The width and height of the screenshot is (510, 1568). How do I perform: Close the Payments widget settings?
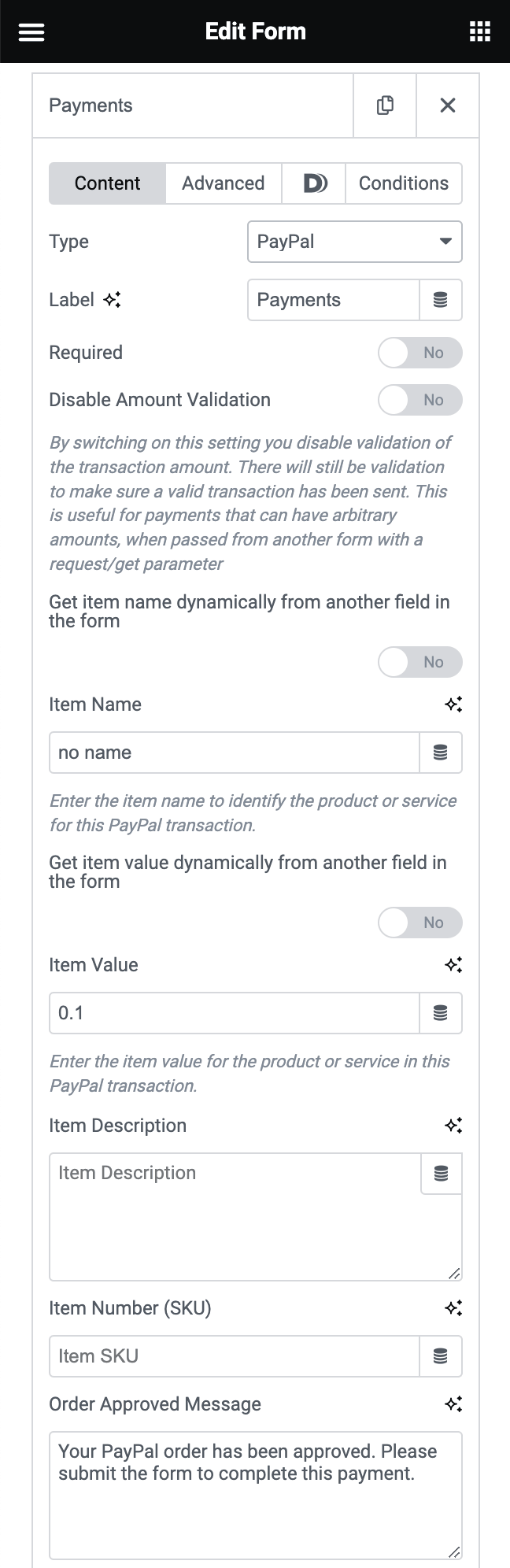[447, 105]
